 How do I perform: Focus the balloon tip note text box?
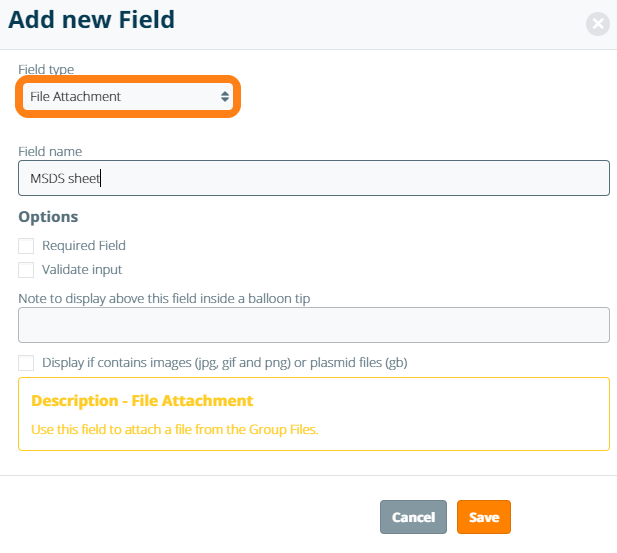pyautogui.click(x=313, y=325)
